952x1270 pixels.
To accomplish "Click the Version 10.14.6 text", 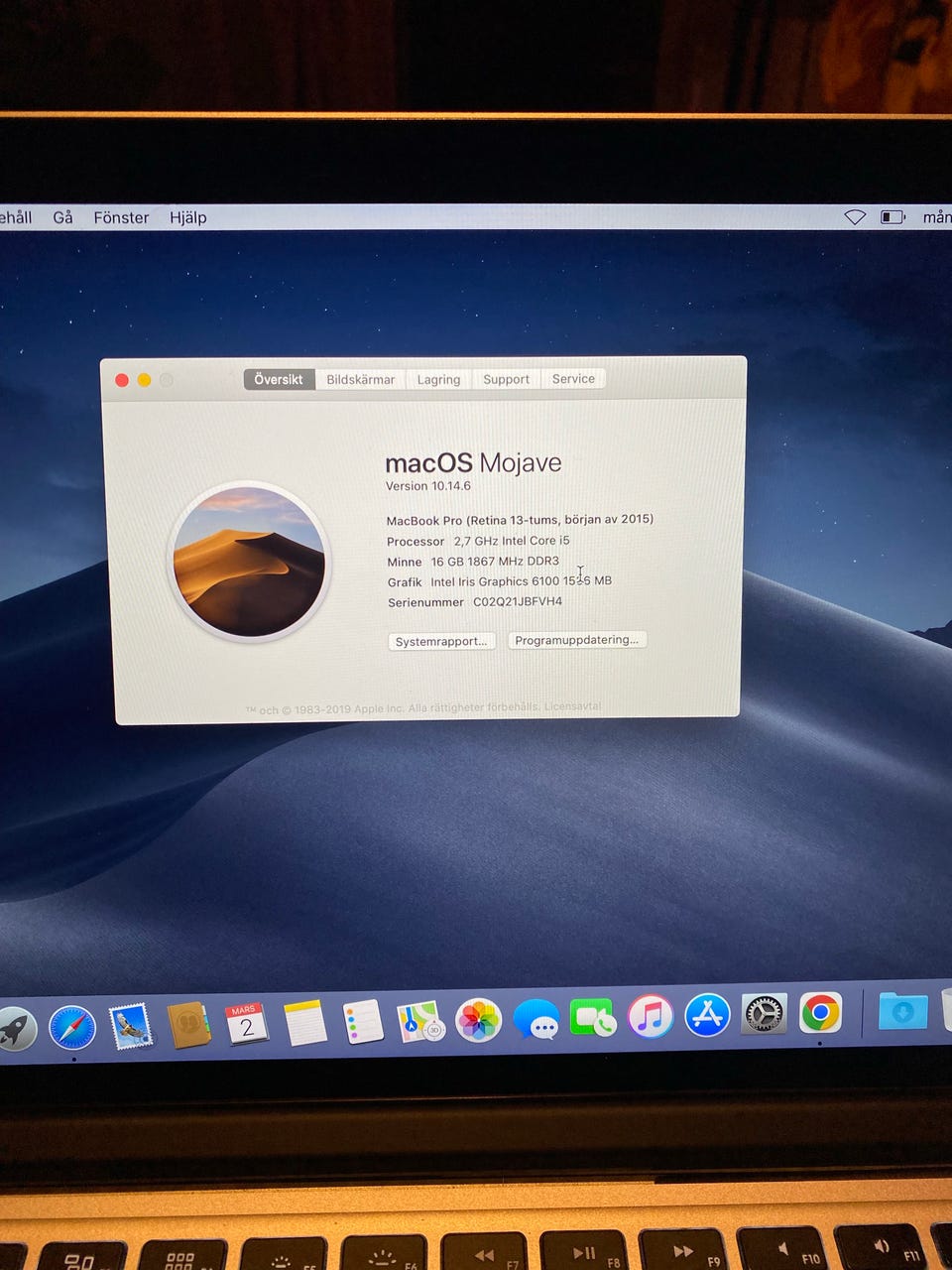I will (427, 486).
